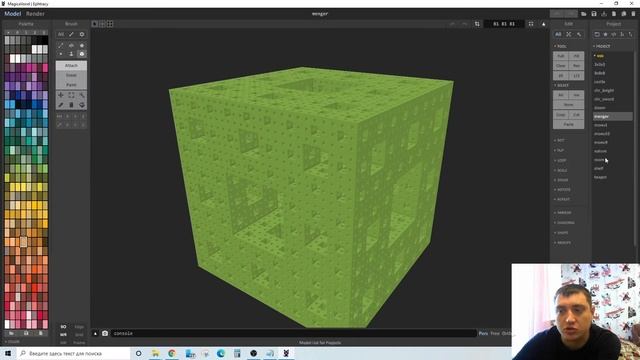This screenshot has height=360, width=640.
Task: Collapse the vox folder in project list
Action: [599, 56]
